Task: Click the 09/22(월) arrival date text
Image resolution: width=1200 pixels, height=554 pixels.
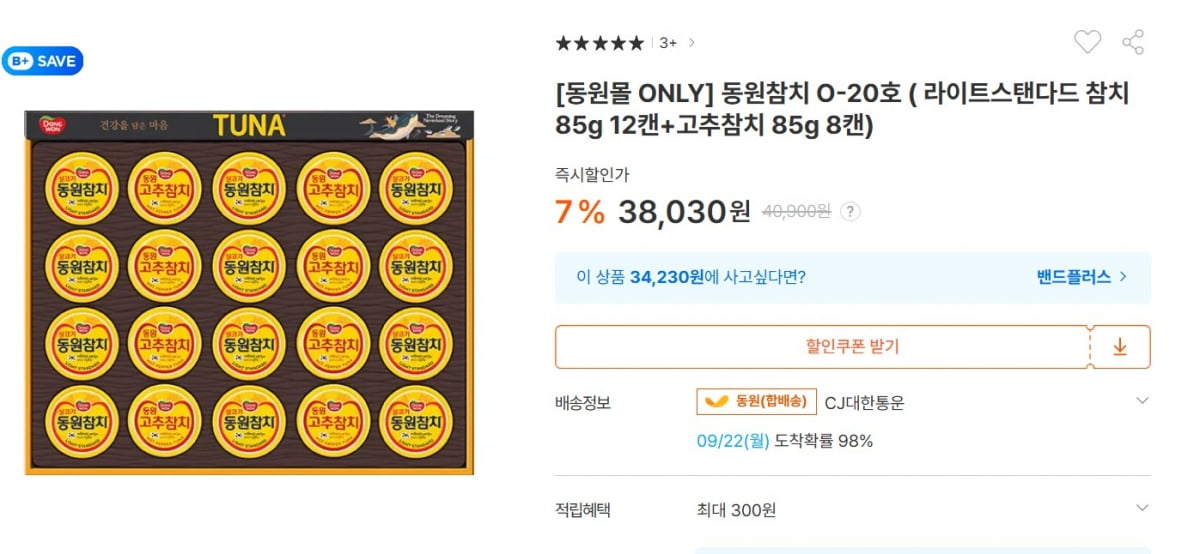Action: 733,441
